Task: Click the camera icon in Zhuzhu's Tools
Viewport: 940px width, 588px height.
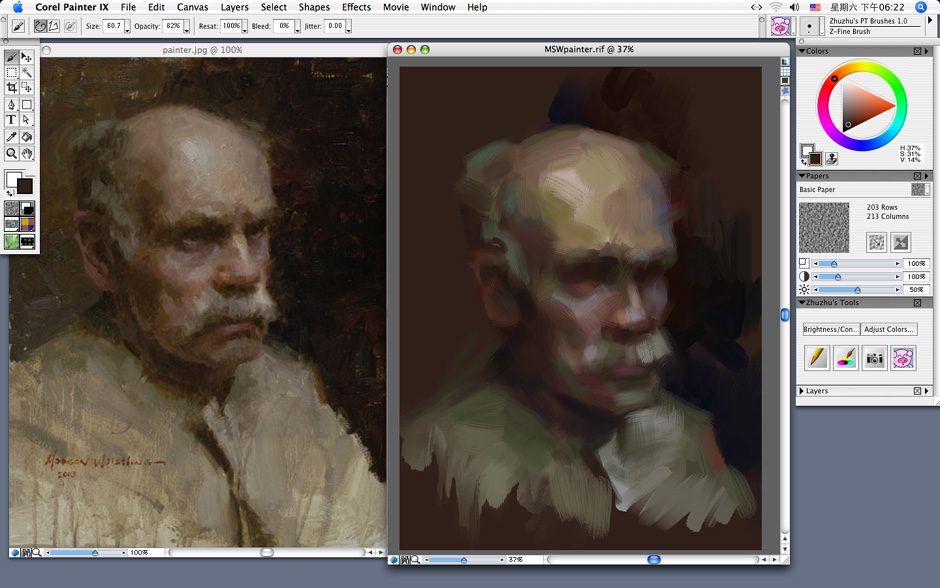Action: (874, 358)
